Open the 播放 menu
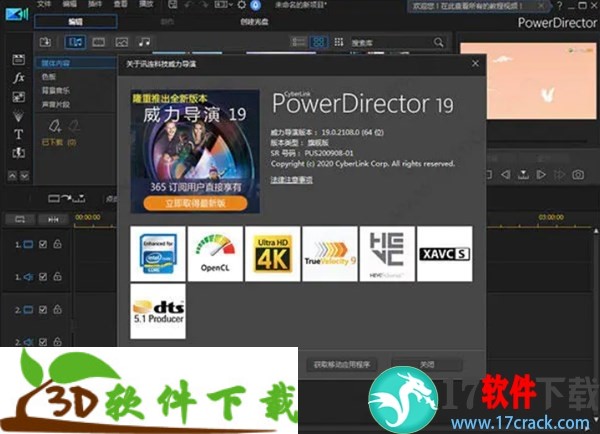This screenshot has width=600, height=434. point(146,4)
